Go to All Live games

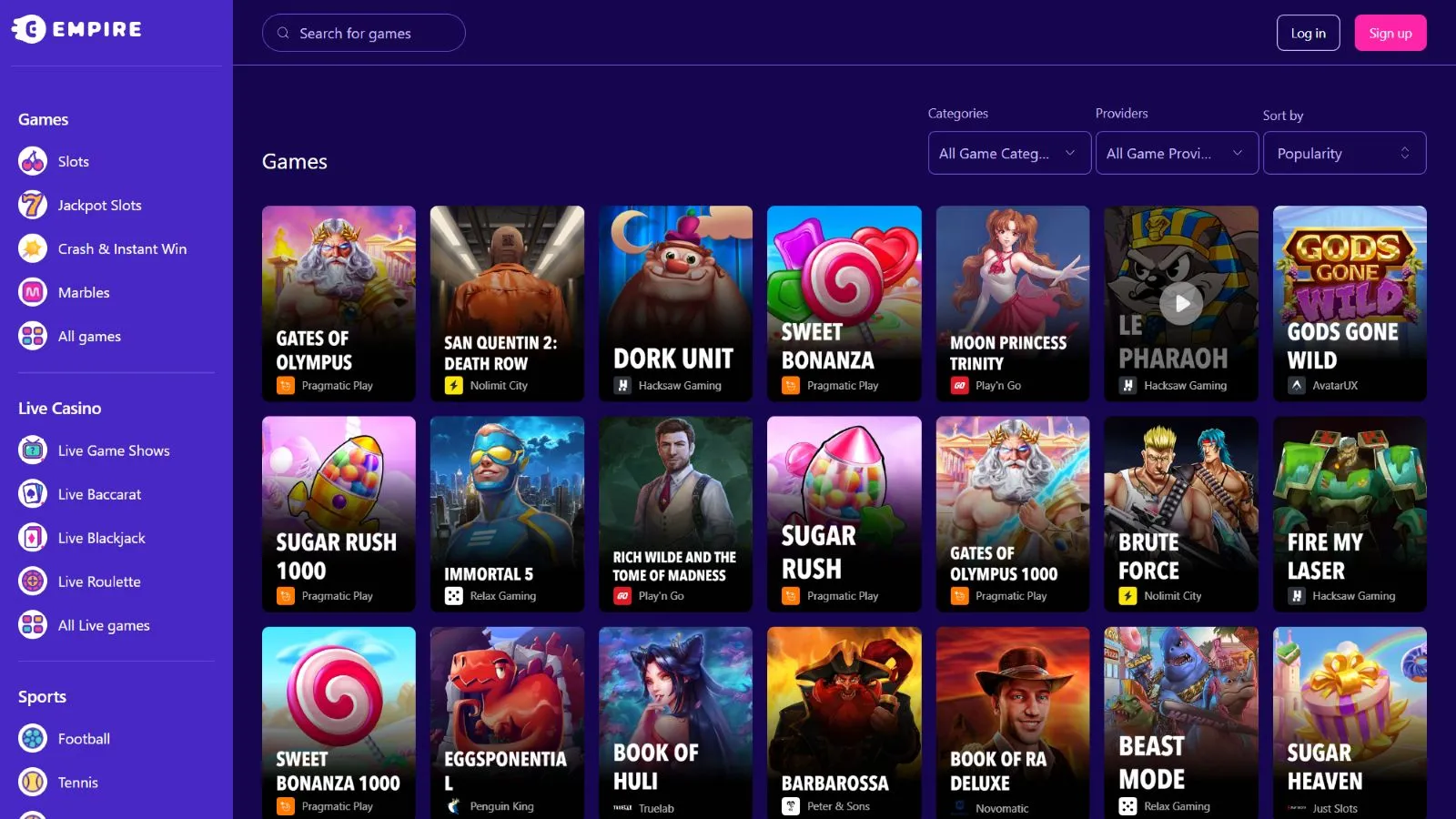pos(104,625)
